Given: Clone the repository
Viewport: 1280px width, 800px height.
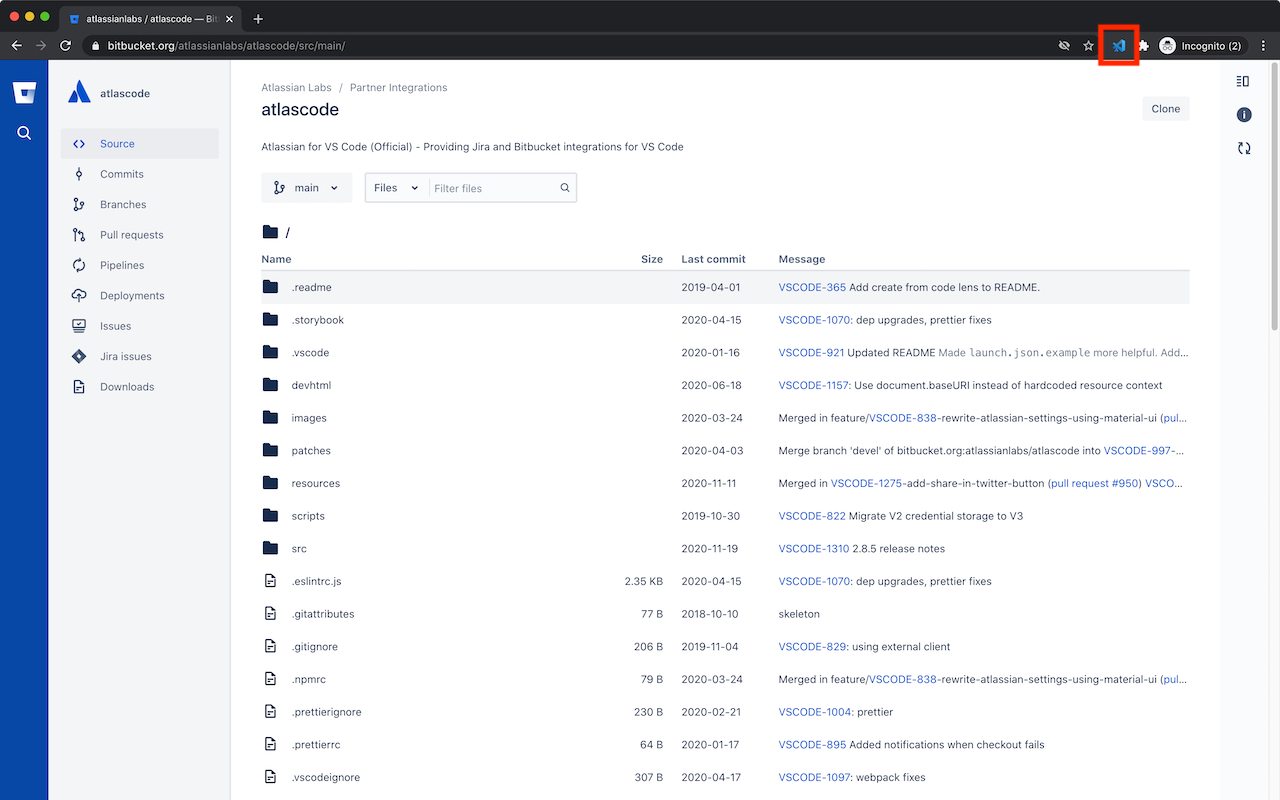Looking at the screenshot, I should point(1166,109).
